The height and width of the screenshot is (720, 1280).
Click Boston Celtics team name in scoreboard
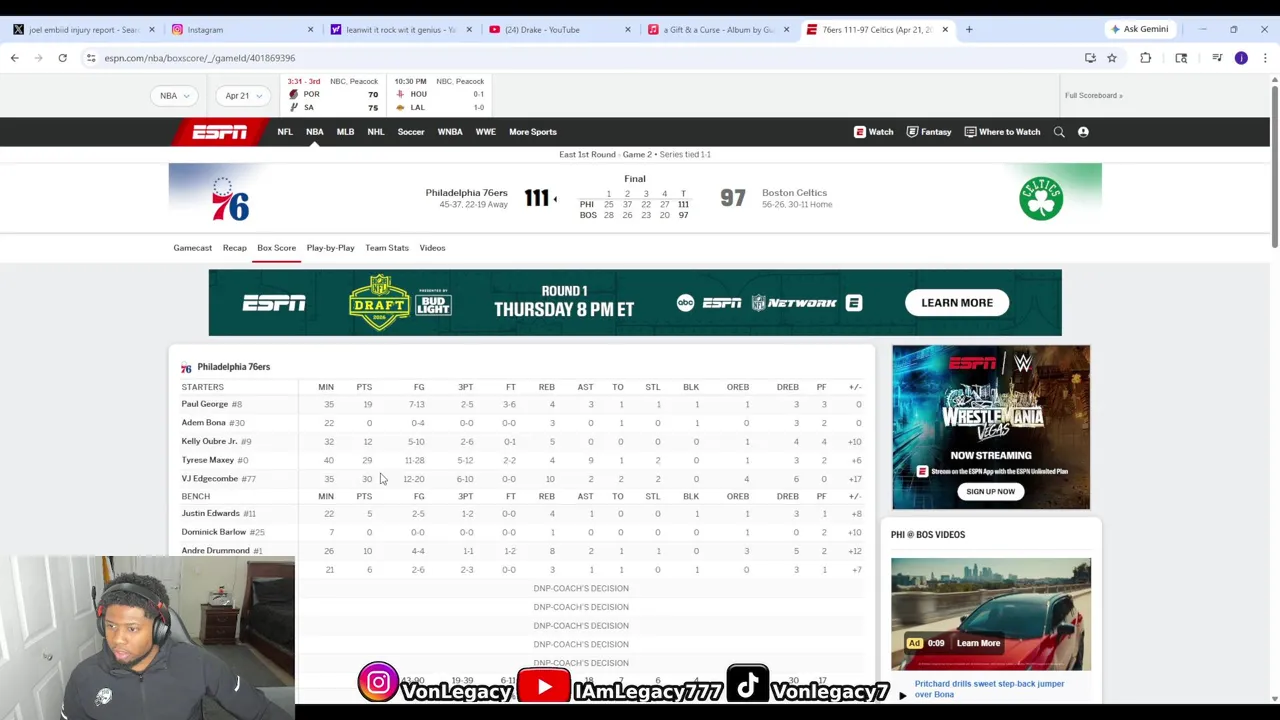click(x=794, y=193)
